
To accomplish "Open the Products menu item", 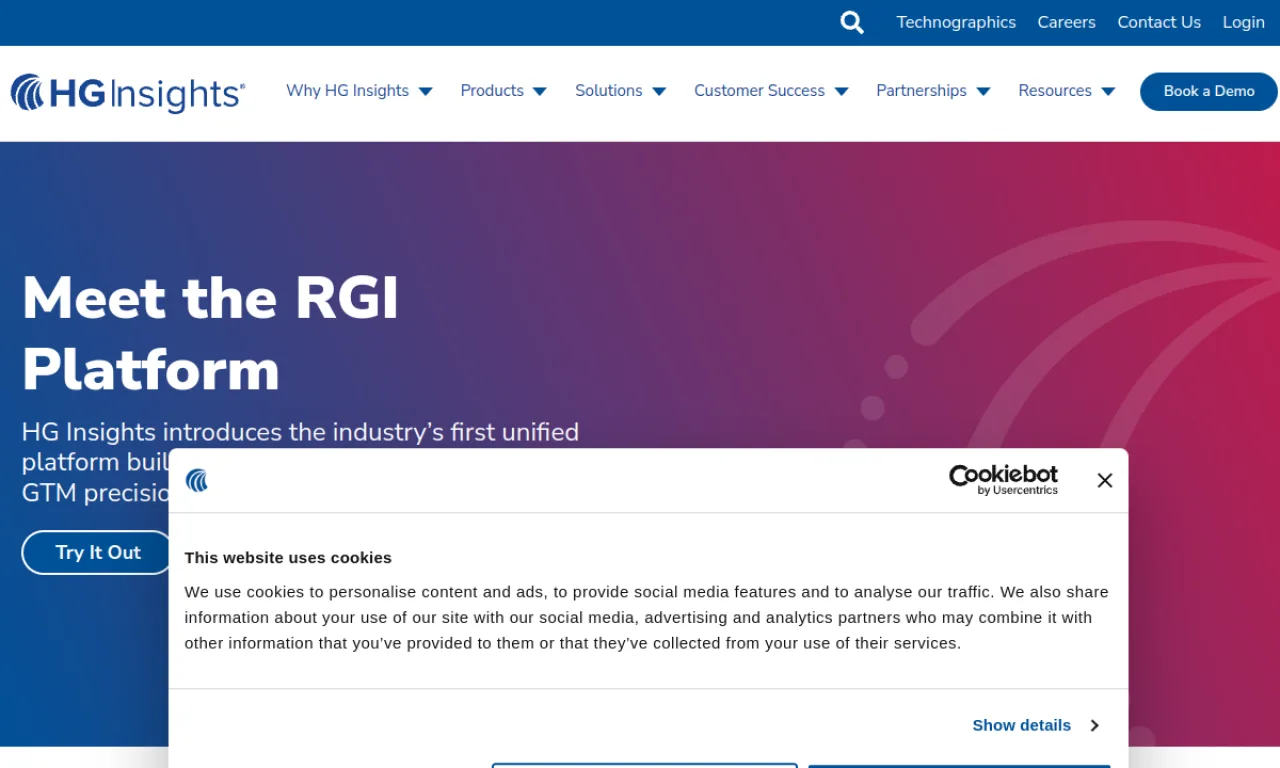I will (x=492, y=91).
